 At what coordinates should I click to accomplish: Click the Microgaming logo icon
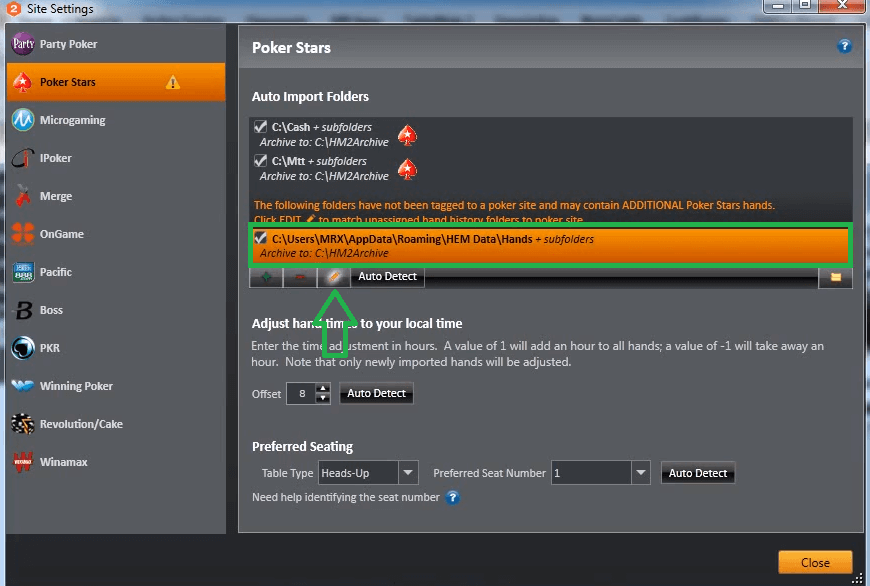pos(23,120)
